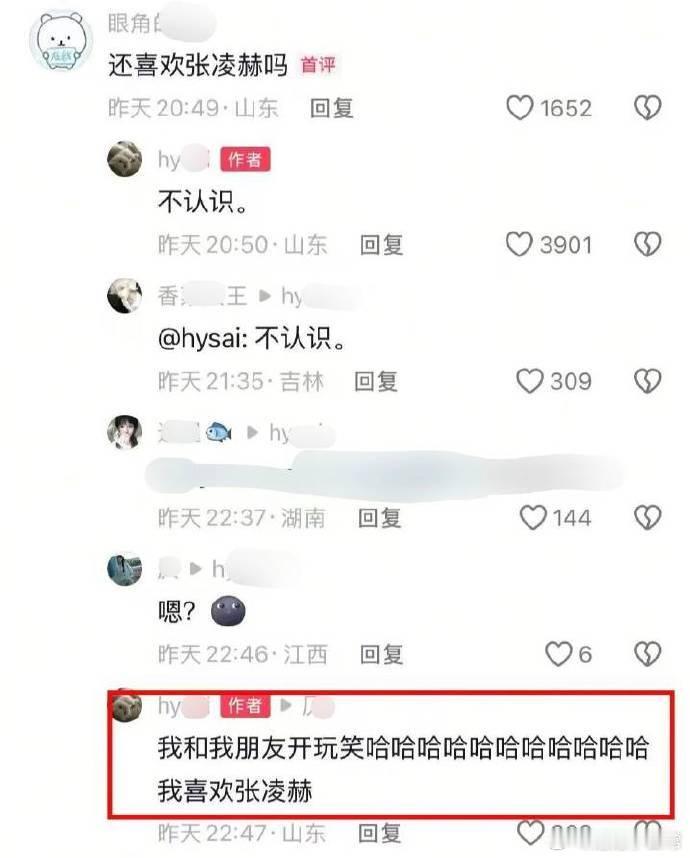Image resolution: width=690 pixels, height=858 pixels.
Task: Like the 湖南 reply with 144 likes
Action: 533,518
